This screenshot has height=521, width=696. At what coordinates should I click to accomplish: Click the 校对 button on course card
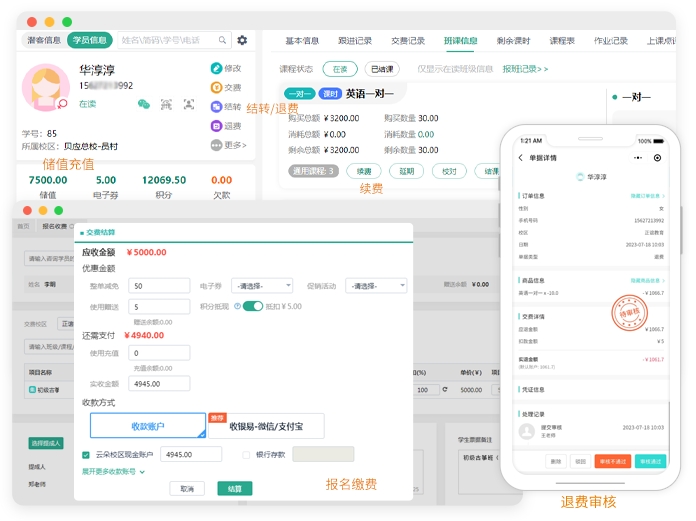tap(449, 171)
